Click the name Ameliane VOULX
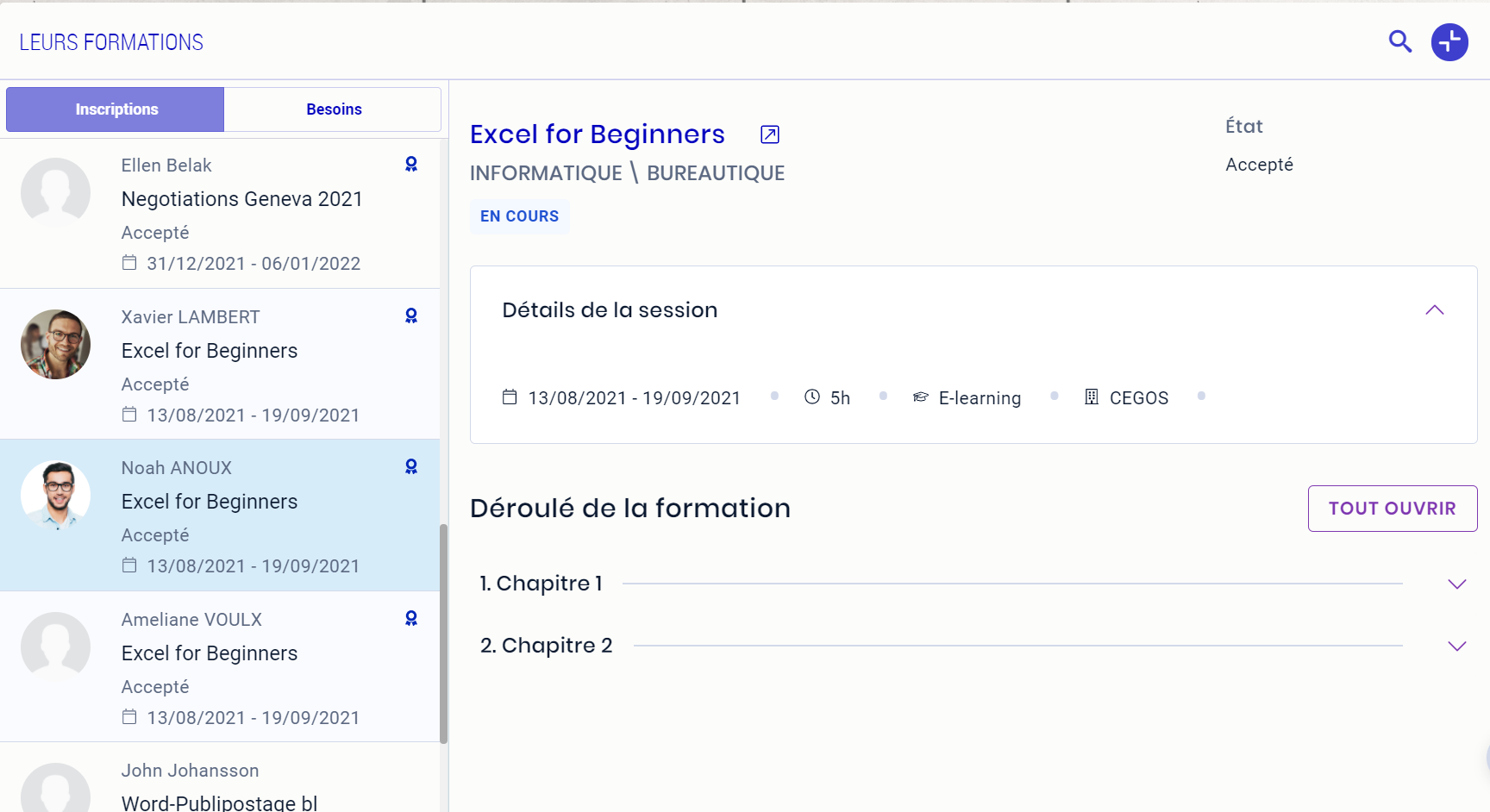This screenshot has height=812, width=1490. pyautogui.click(x=191, y=620)
